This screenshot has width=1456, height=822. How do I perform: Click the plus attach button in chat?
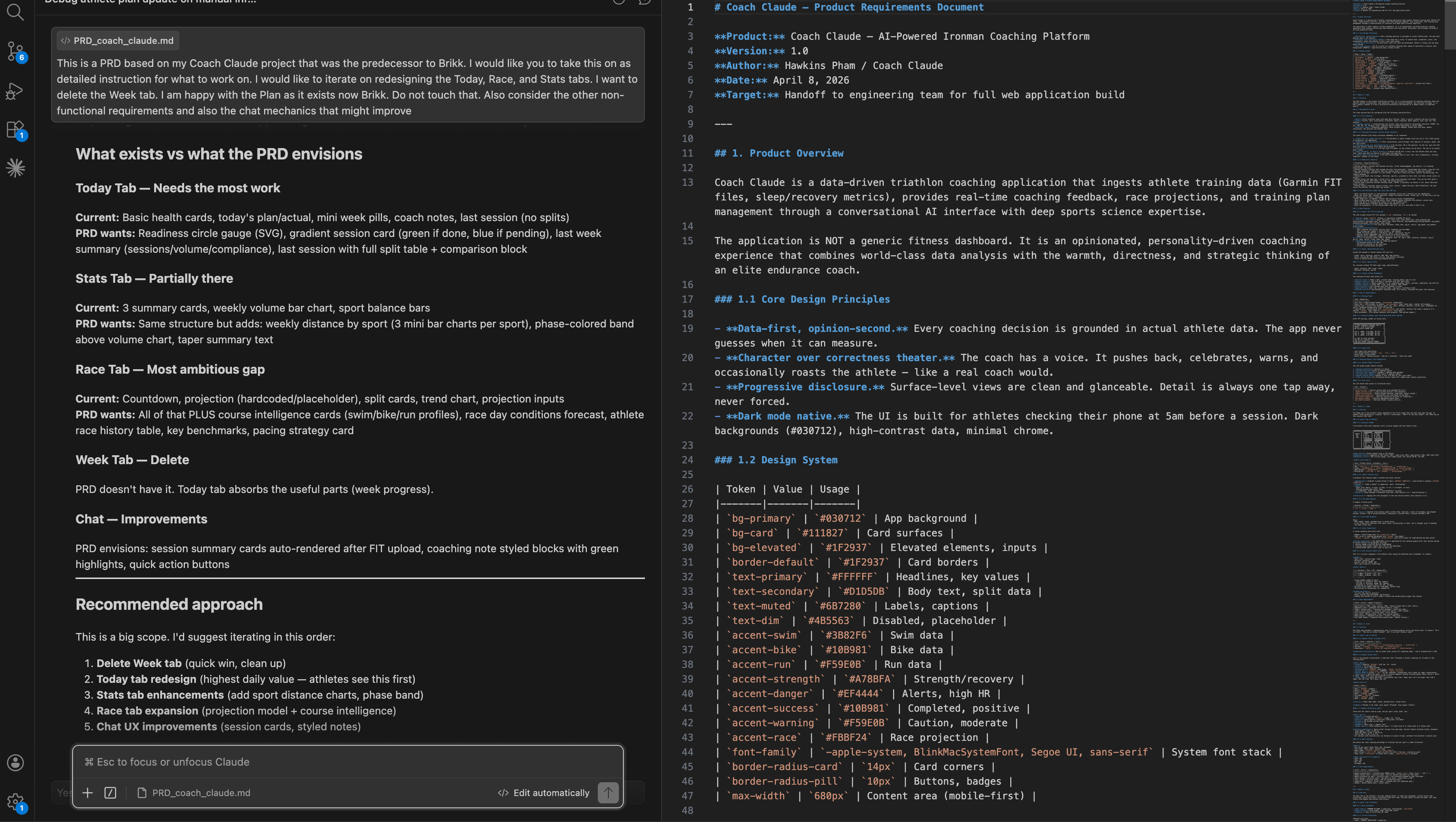click(x=88, y=793)
